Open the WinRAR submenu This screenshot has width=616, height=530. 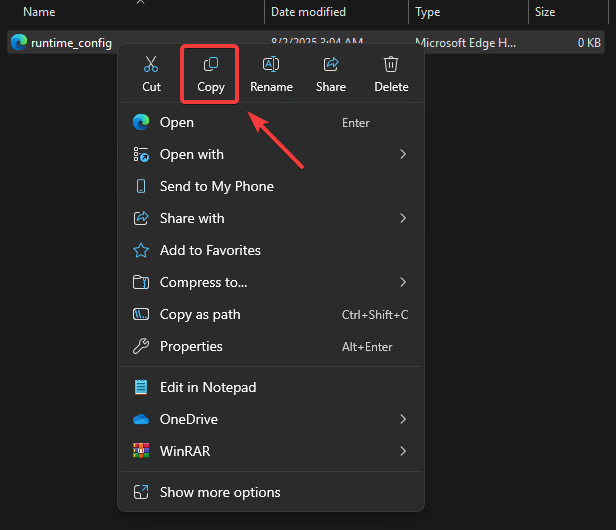[403, 451]
